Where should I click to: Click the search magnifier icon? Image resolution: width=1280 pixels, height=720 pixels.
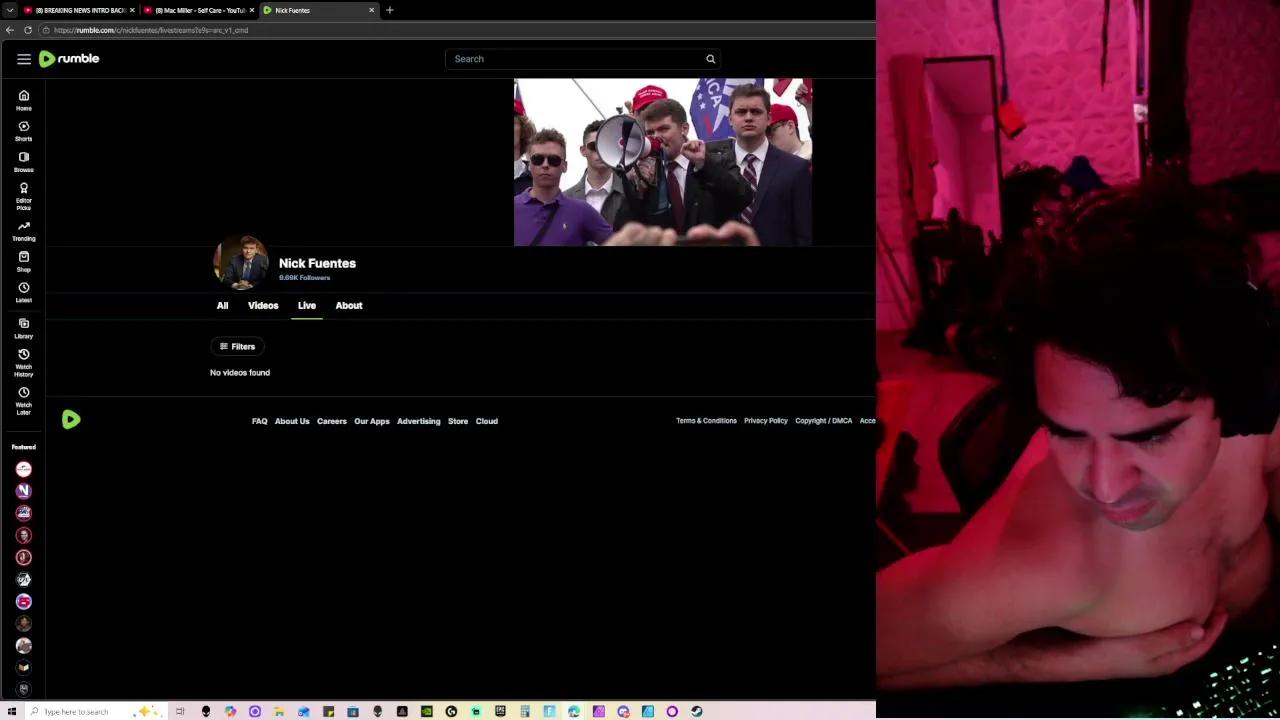pos(711,59)
